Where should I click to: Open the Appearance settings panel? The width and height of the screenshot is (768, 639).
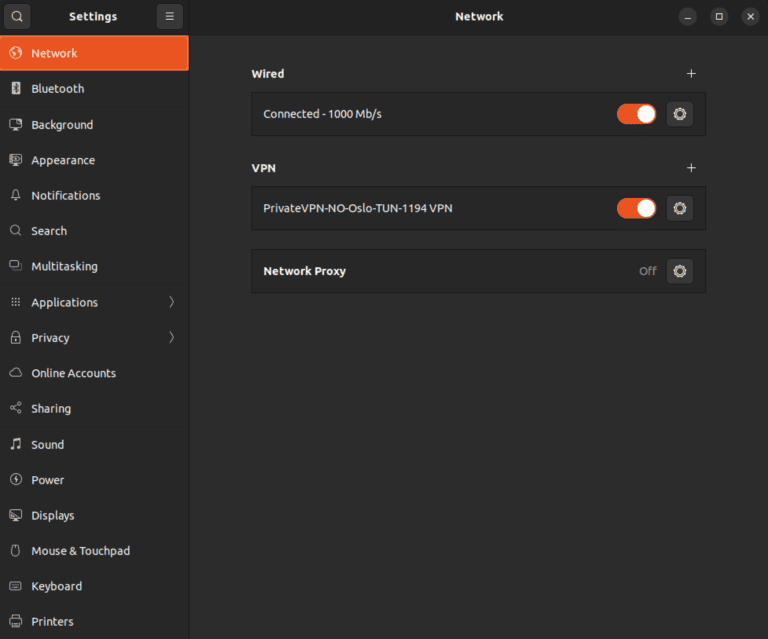pos(63,160)
